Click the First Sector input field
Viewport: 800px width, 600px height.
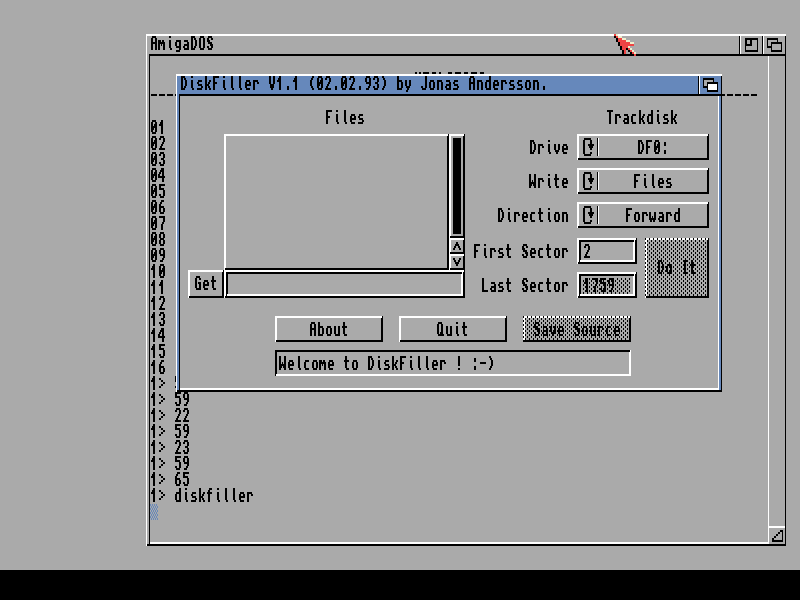(x=607, y=251)
